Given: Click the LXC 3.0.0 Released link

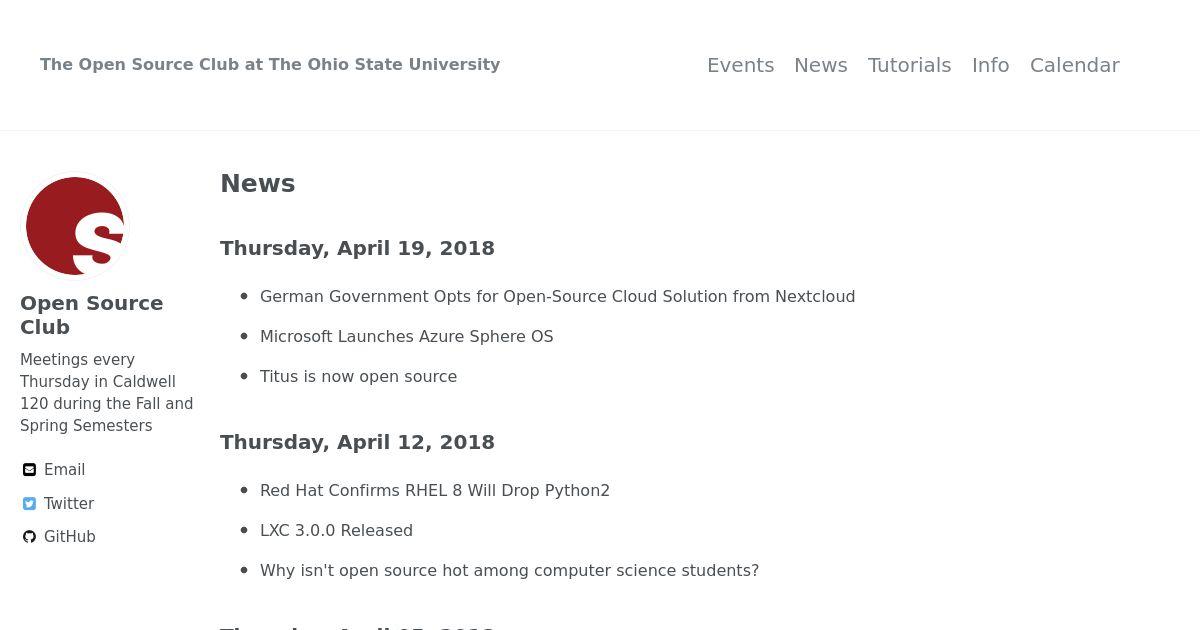Looking at the screenshot, I should click(336, 530).
